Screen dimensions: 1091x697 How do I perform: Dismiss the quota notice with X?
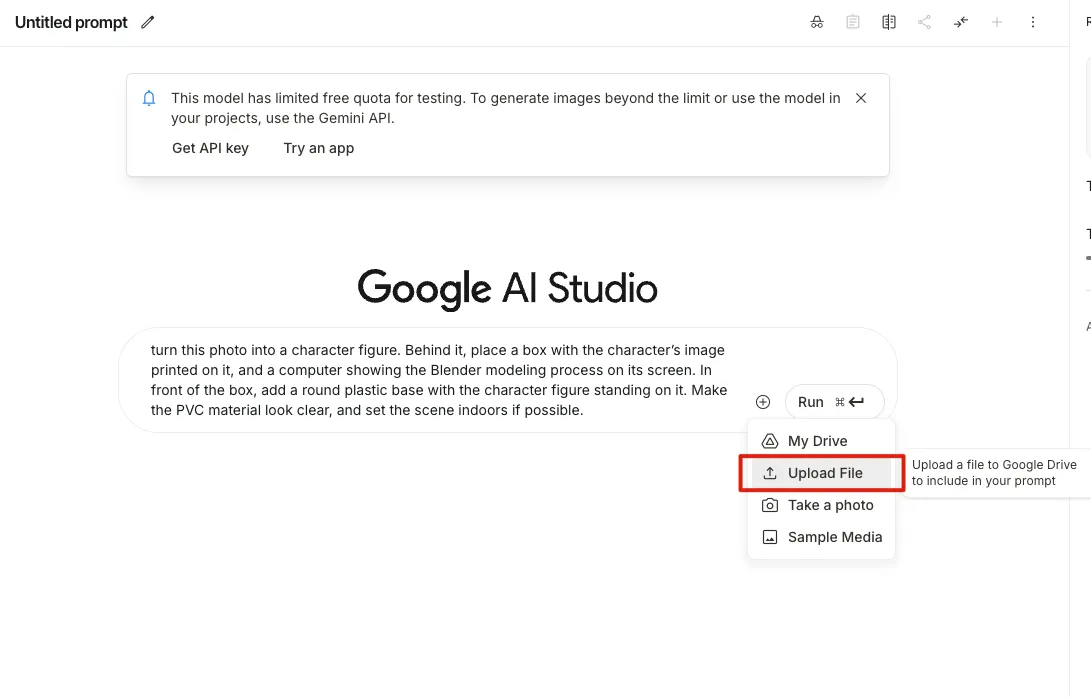(861, 98)
